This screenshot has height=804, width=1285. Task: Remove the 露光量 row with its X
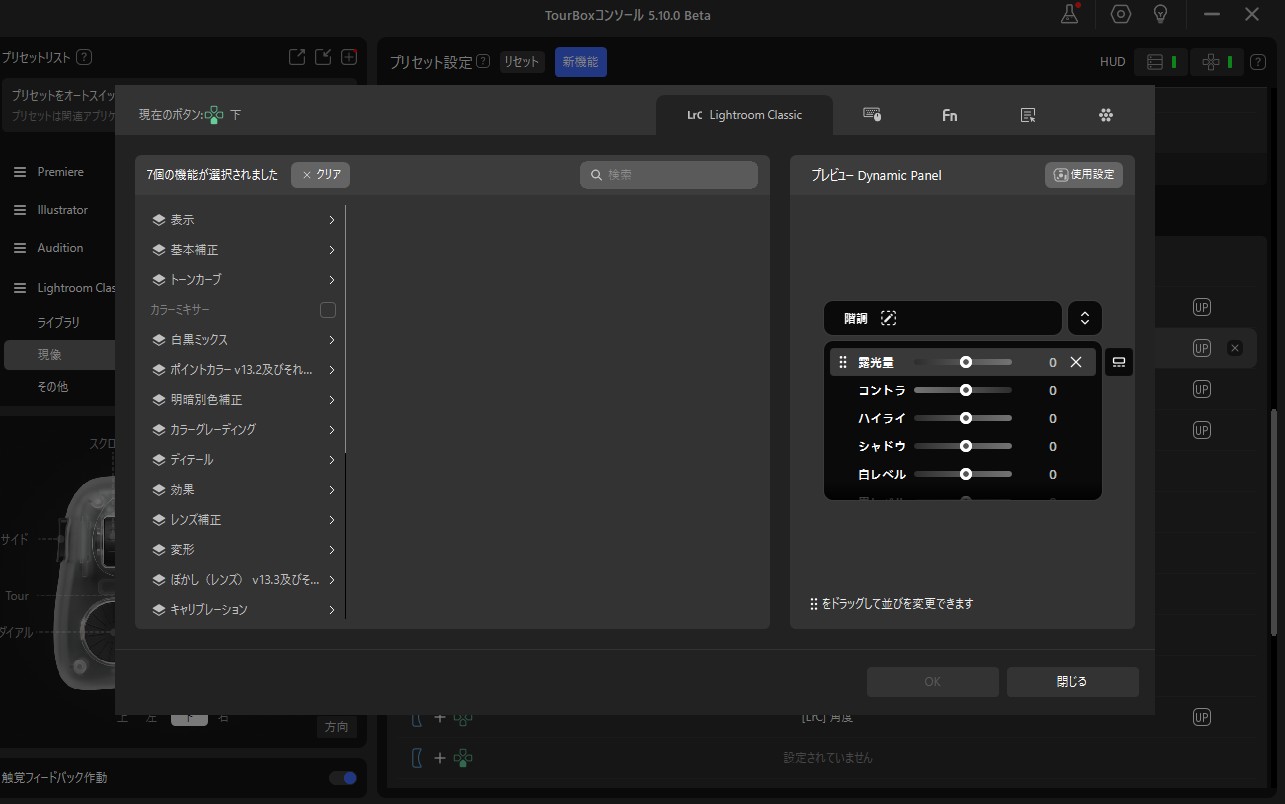1076,362
